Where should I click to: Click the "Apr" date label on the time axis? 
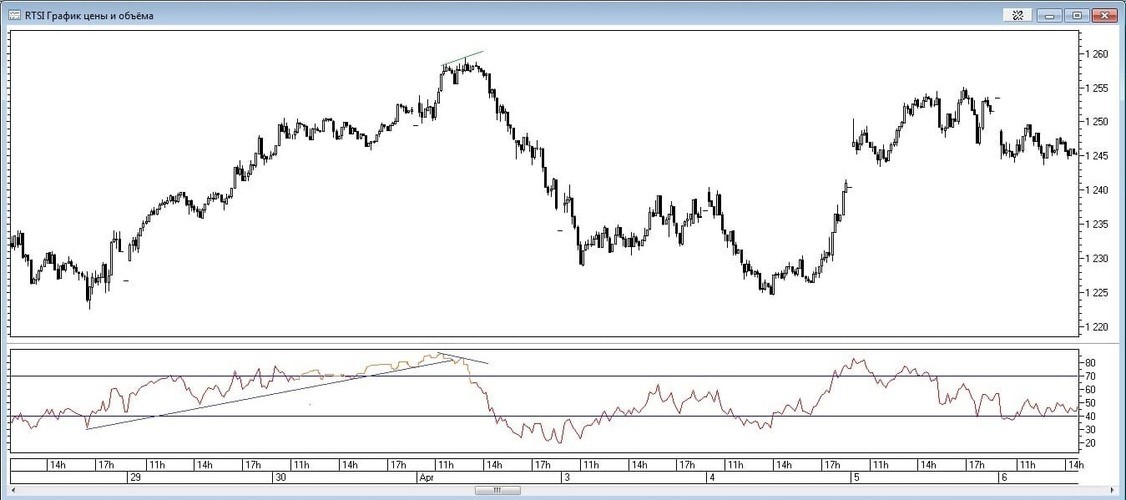tap(423, 478)
